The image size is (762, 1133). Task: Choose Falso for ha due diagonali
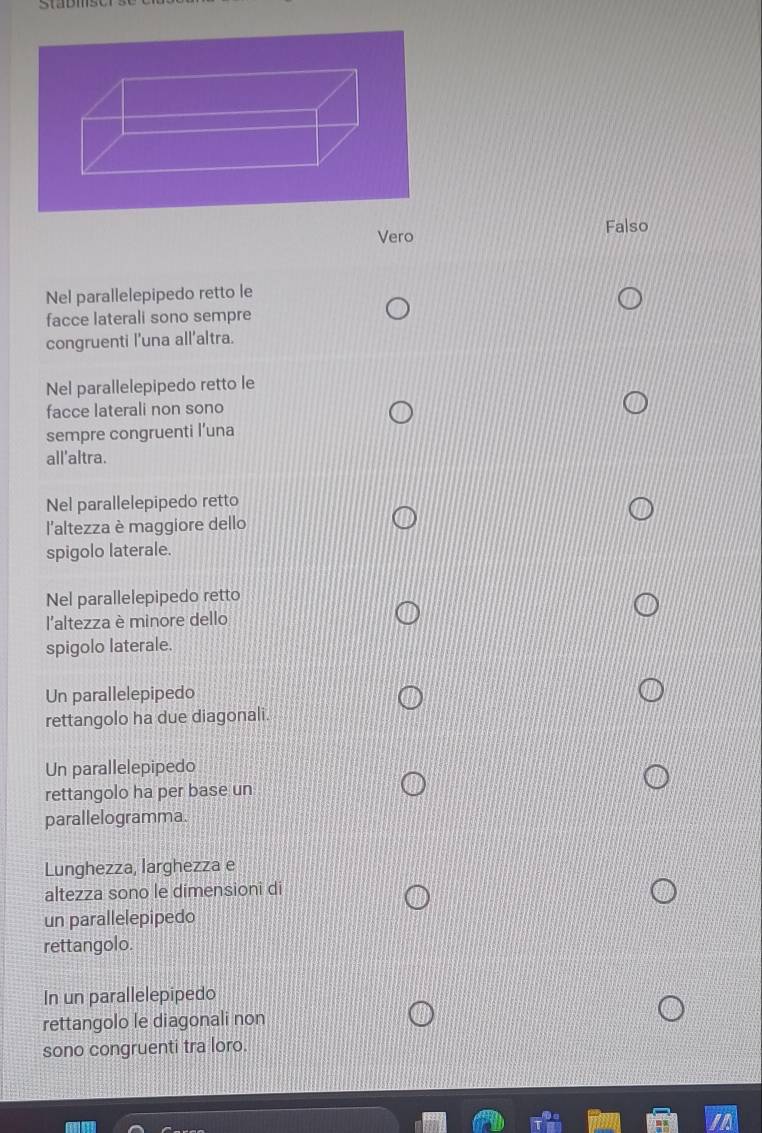click(x=650, y=690)
